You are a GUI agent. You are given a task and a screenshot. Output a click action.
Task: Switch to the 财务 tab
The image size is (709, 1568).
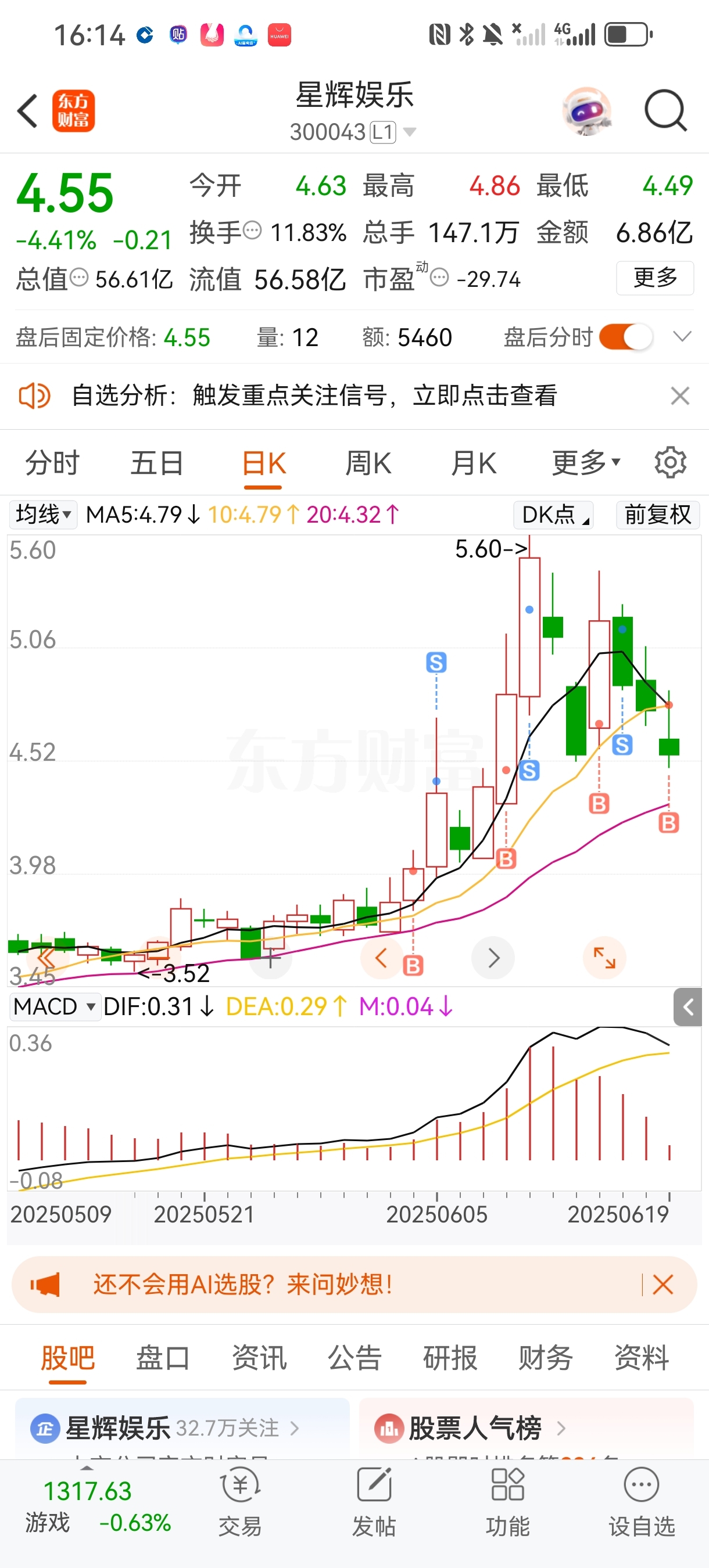tap(546, 1358)
